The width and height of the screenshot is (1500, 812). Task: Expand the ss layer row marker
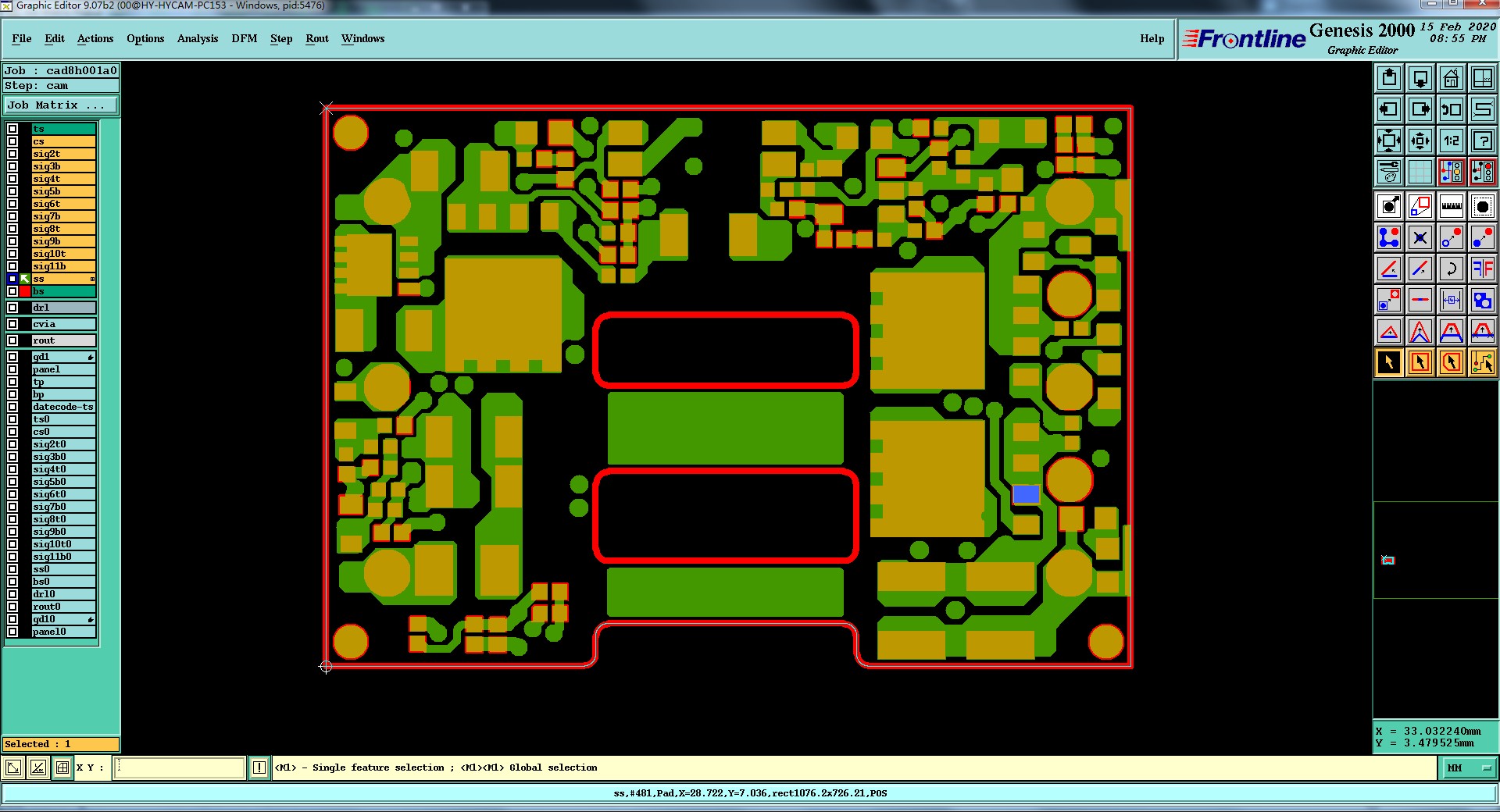(x=92, y=279)
